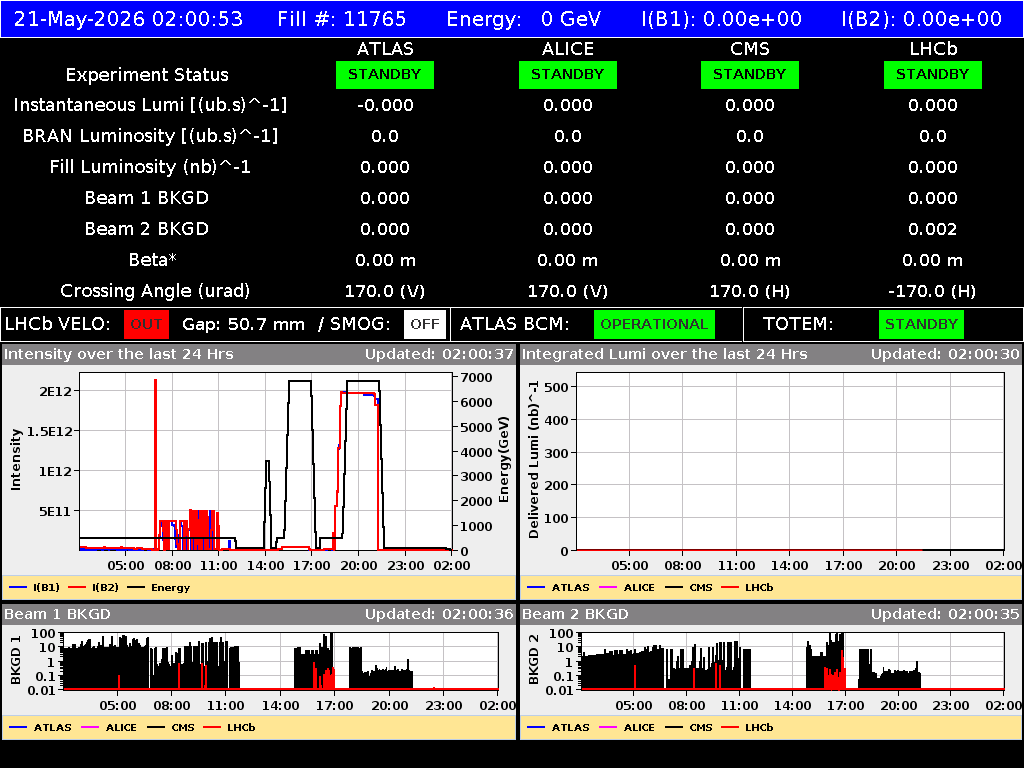Click ATLAS instantaneous lumi value -0.000
Image resolution: width=1024 pixels, height=768 pixels.
pyautogui.click(x=385, y=105)
